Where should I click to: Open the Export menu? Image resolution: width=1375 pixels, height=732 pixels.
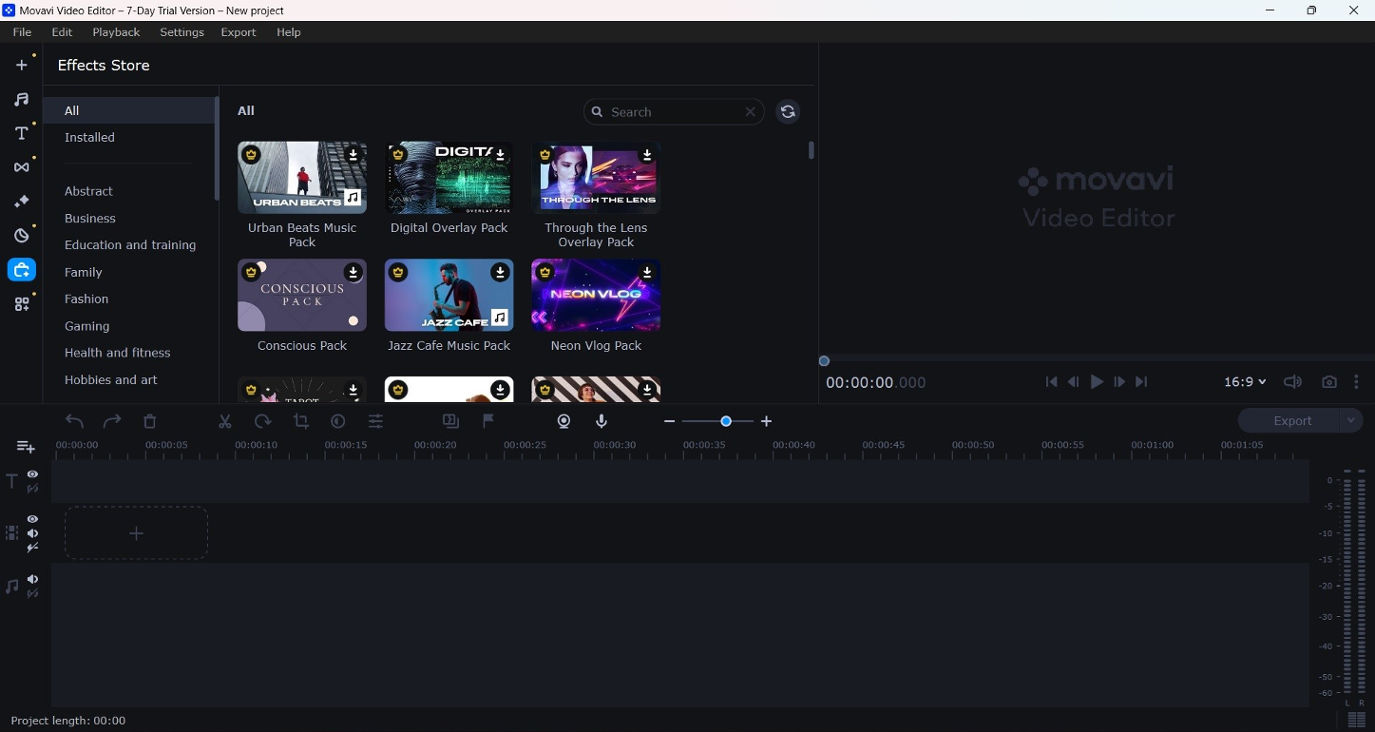[239, 32]
